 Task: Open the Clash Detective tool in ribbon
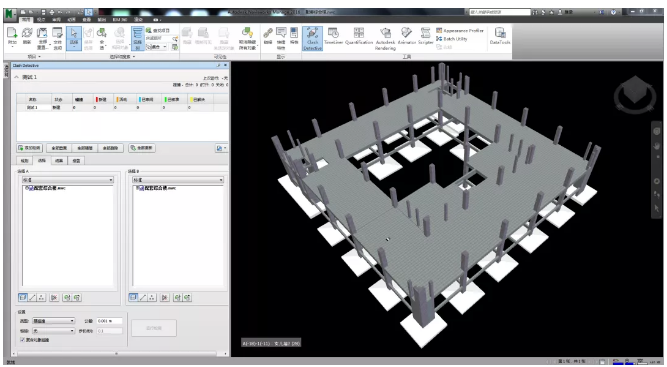pos(312,38)
